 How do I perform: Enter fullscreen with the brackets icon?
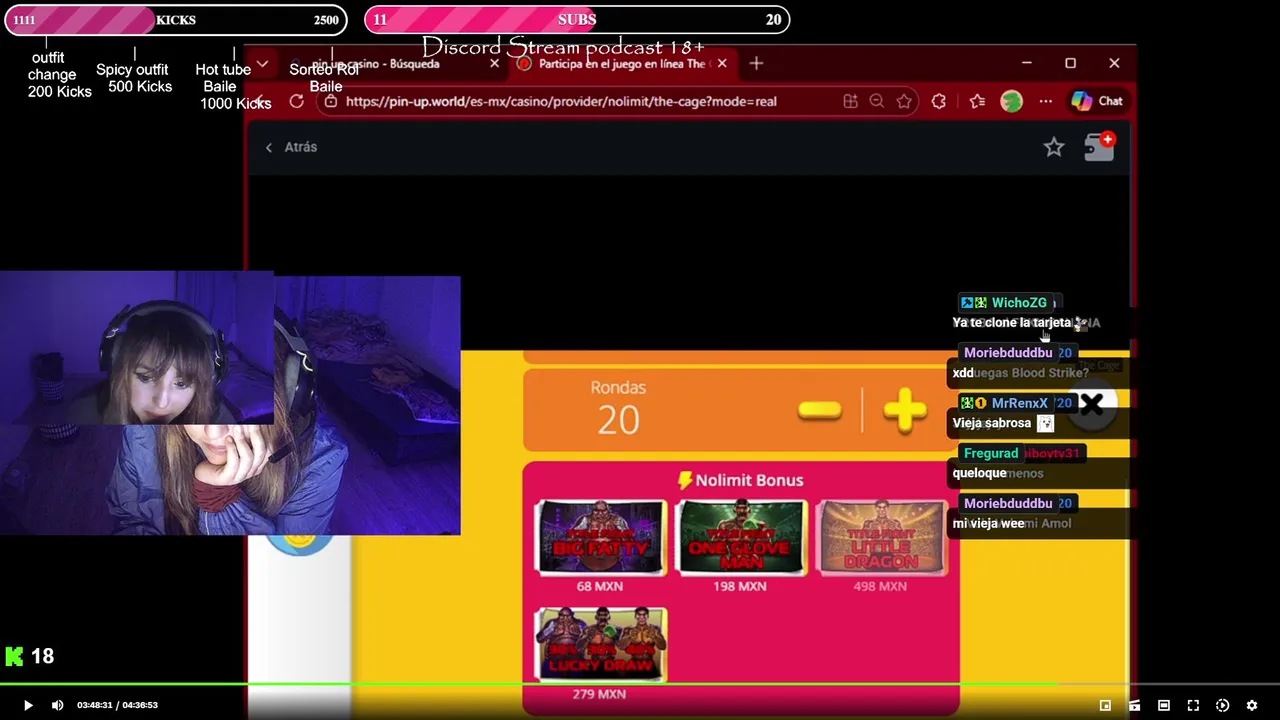[1193, 705]
